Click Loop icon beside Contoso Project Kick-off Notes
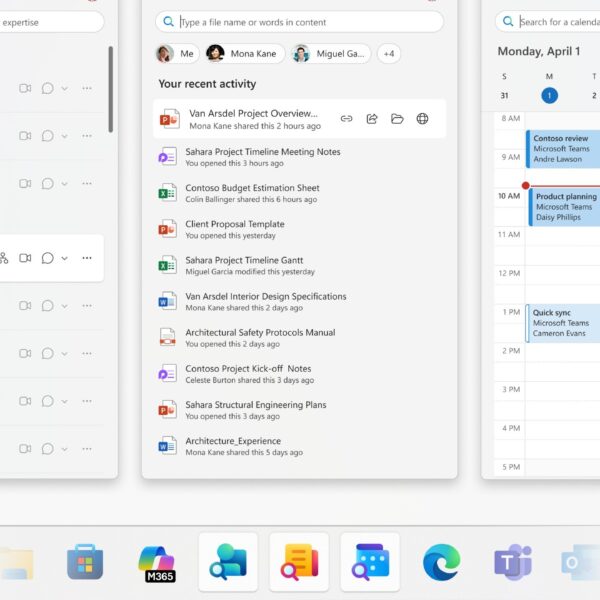 (x=167, y=374)
